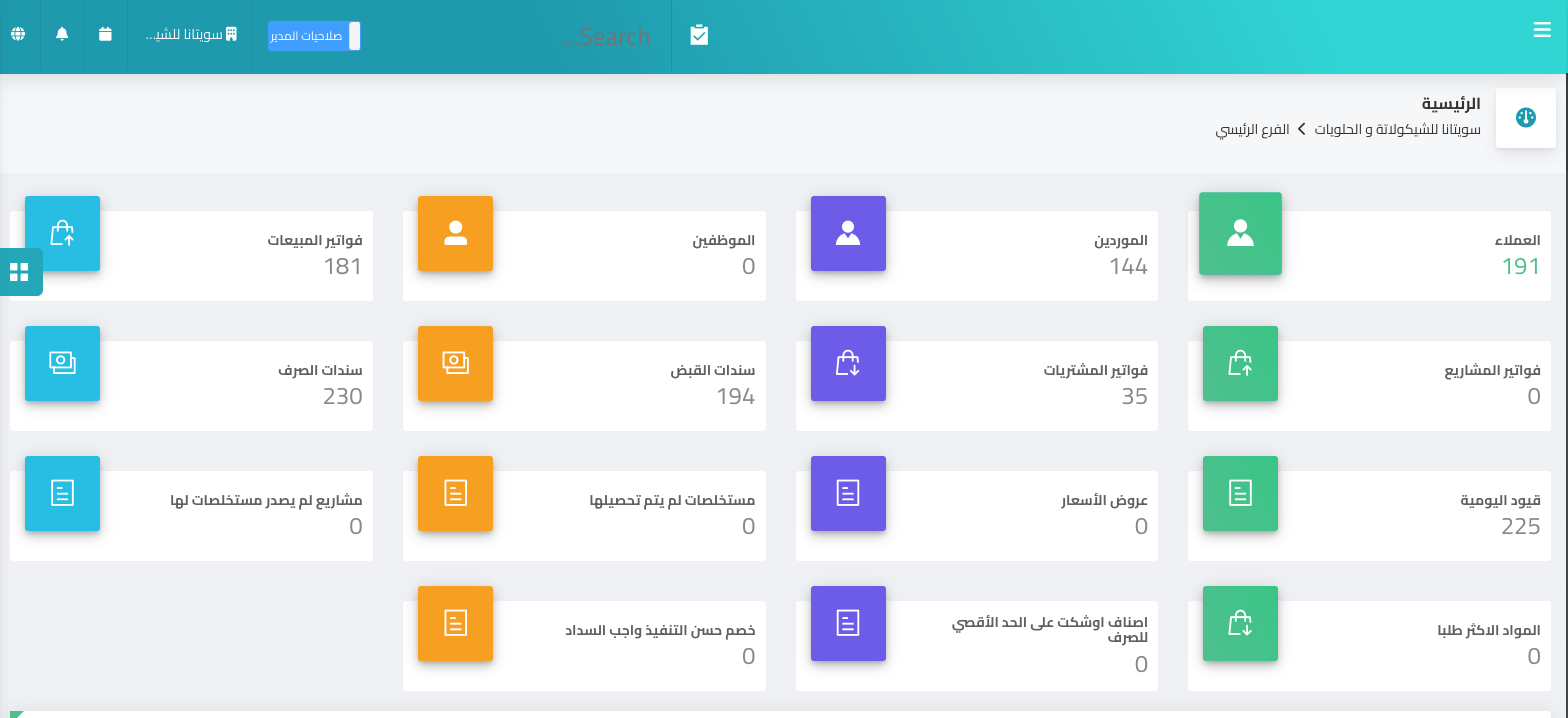Open the سويتانا company selector dropdown
1568x718 pixels.
point(191,34)
